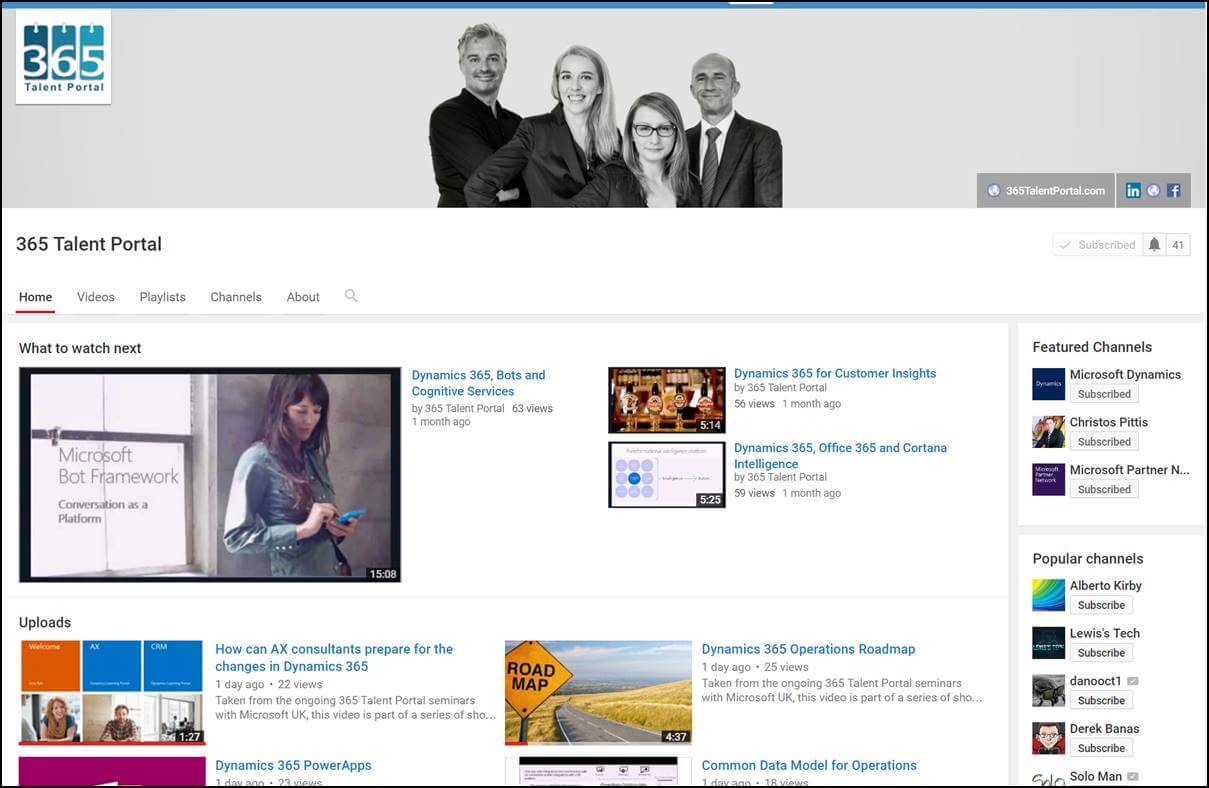This screenshot has width=1209, height=788.
Task: Open the Alberto Kirby channel name link
Action: [1106, 585]
